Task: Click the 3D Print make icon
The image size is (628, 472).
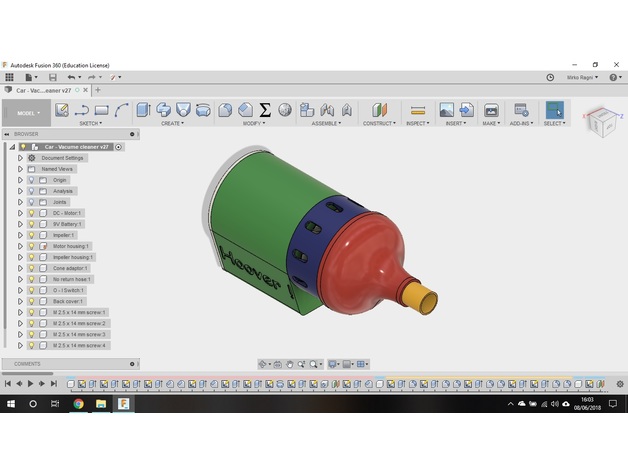Action: tap(491, 110)
